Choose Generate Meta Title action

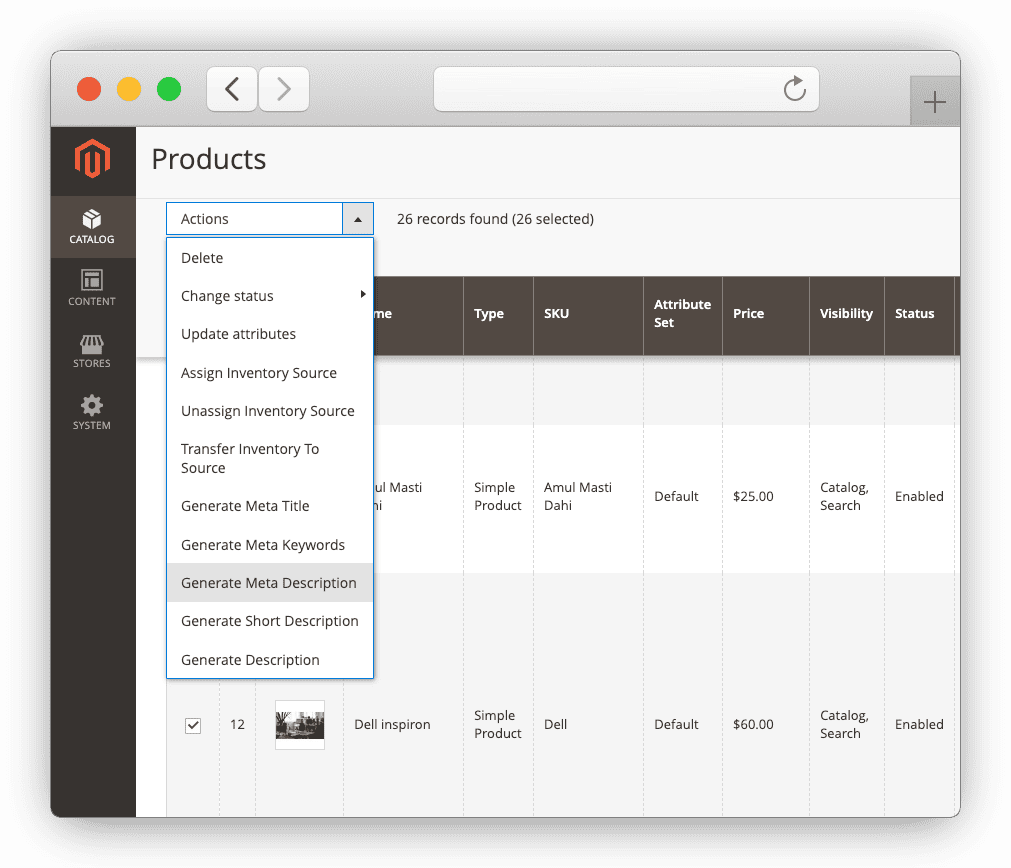(245, 506)
